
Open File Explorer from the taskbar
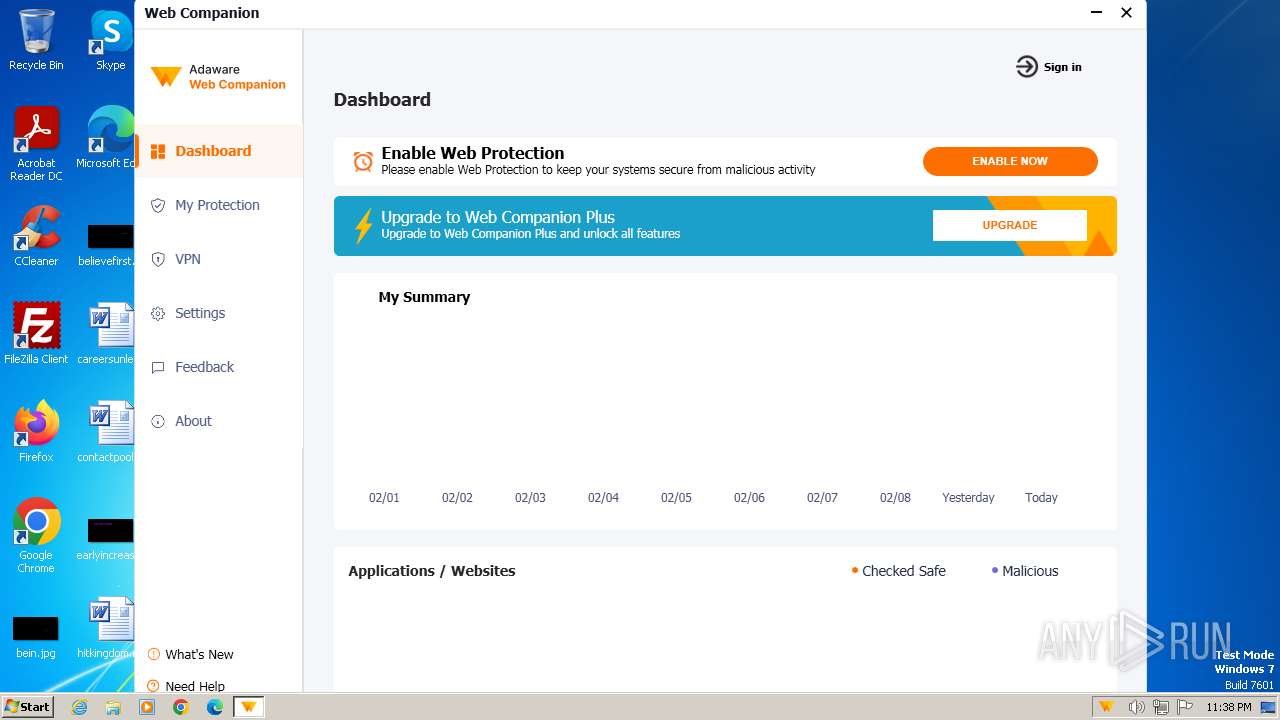coord(113,707)
